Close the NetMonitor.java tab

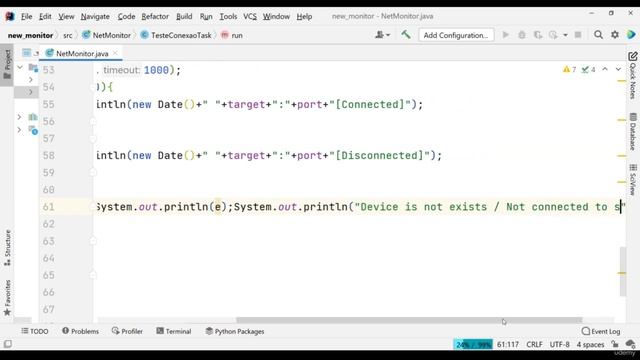(115, 53)
